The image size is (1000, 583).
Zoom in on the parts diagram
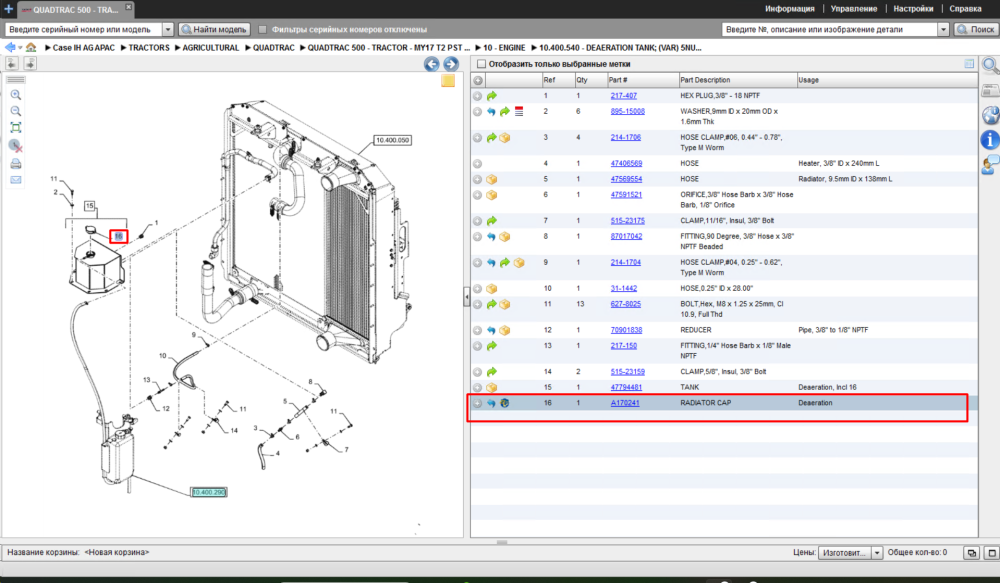16,95
